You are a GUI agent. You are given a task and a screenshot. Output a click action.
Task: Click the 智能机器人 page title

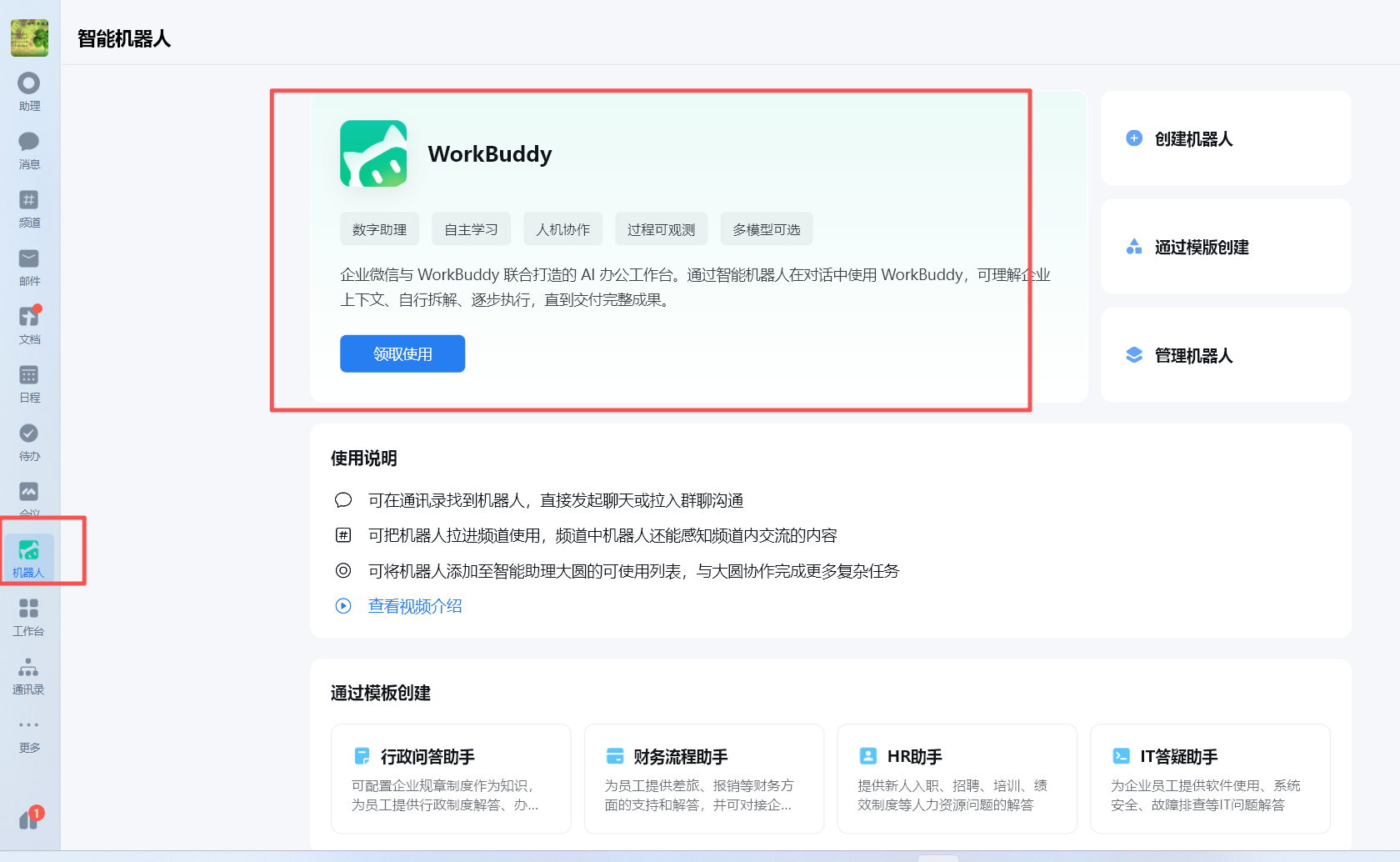click(124, 39)
